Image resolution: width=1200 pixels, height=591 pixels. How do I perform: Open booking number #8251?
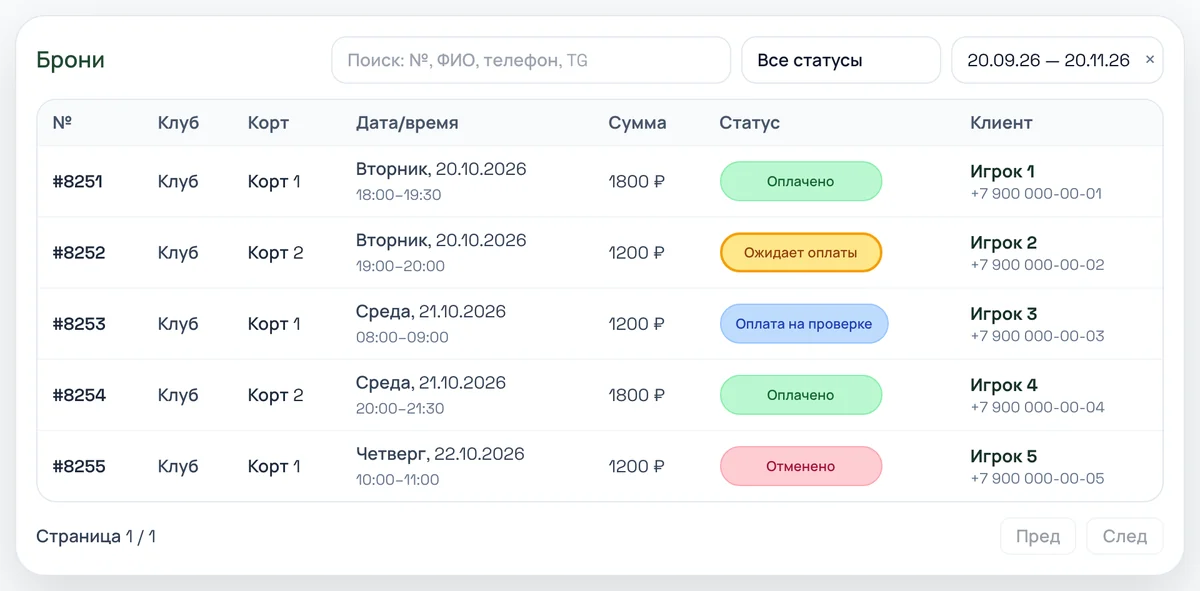click(x=78, y=182)
